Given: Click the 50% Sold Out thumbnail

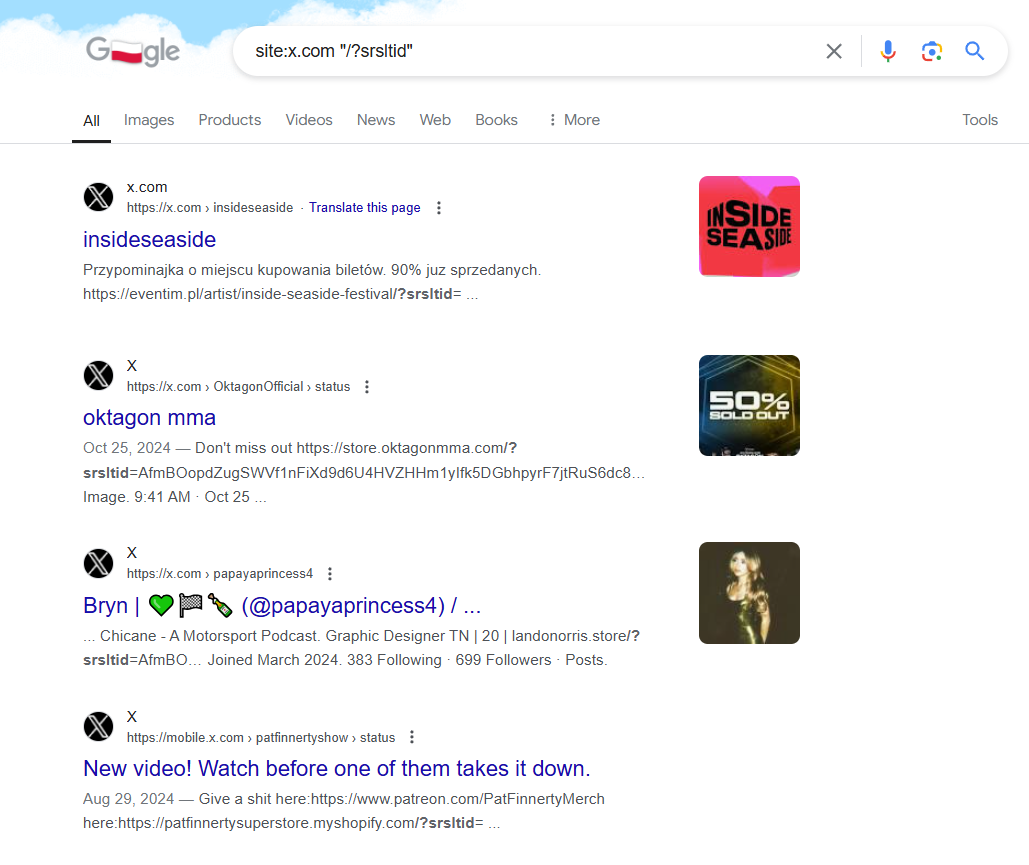Looking at the screenshot, I should [749, 406].
